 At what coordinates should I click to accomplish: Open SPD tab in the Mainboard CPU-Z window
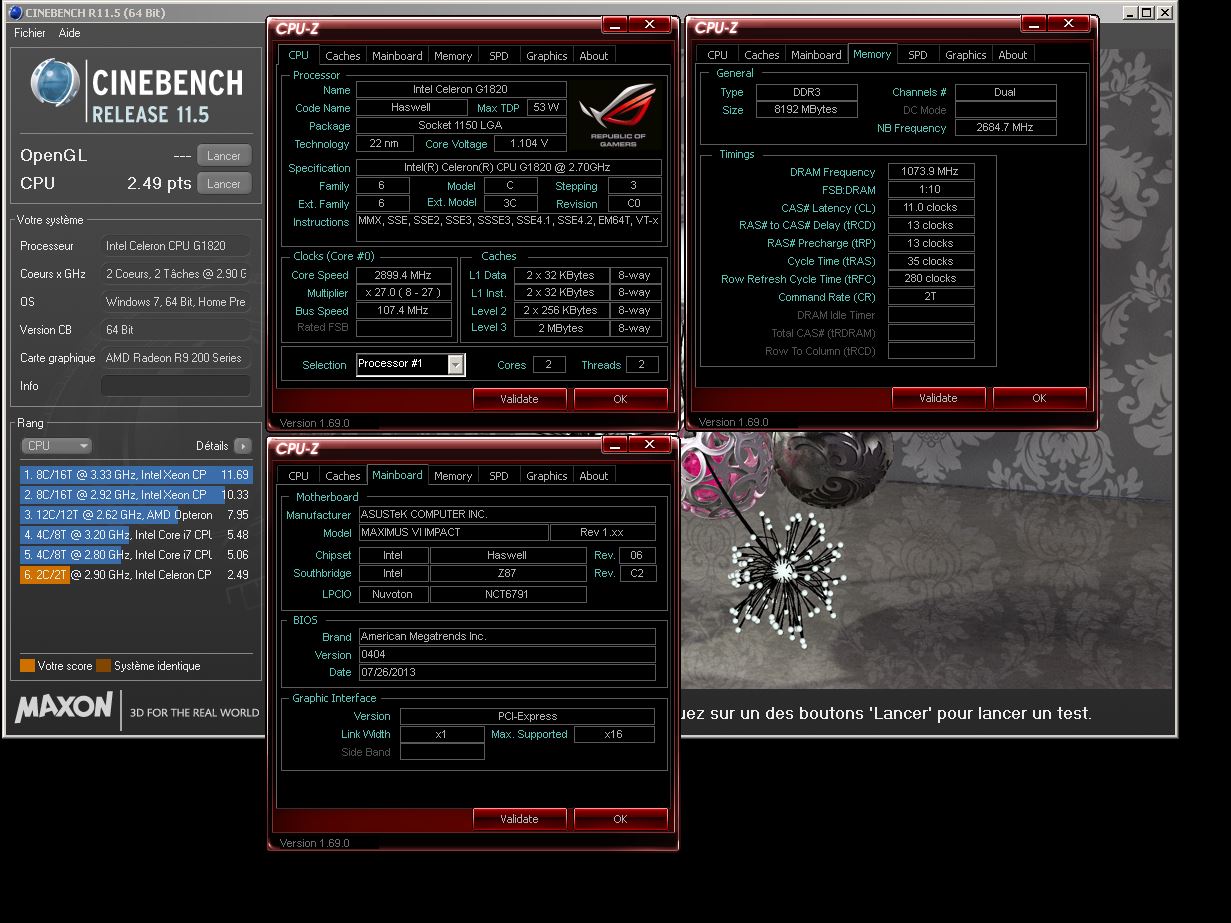[x=499, y=476]
